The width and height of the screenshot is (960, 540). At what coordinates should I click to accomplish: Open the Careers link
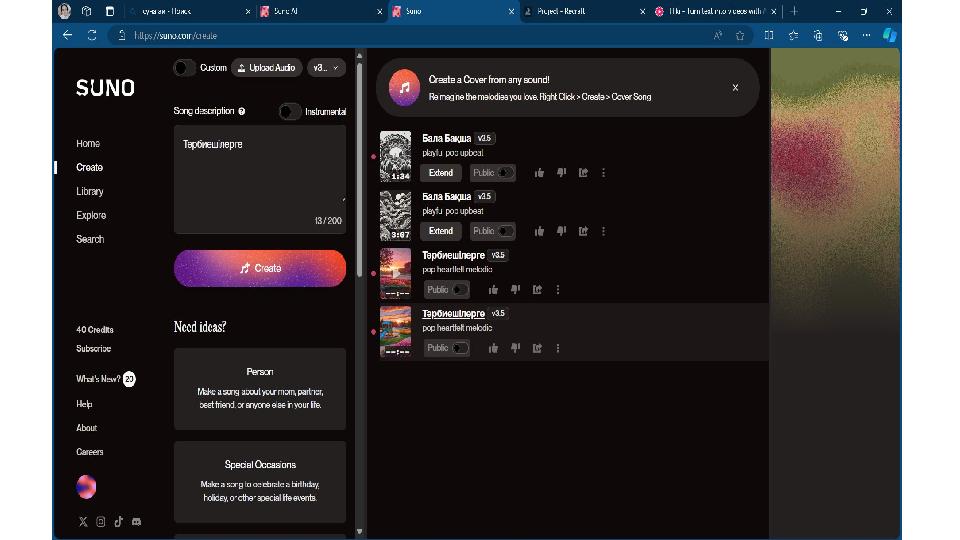[x=89, y=452]
